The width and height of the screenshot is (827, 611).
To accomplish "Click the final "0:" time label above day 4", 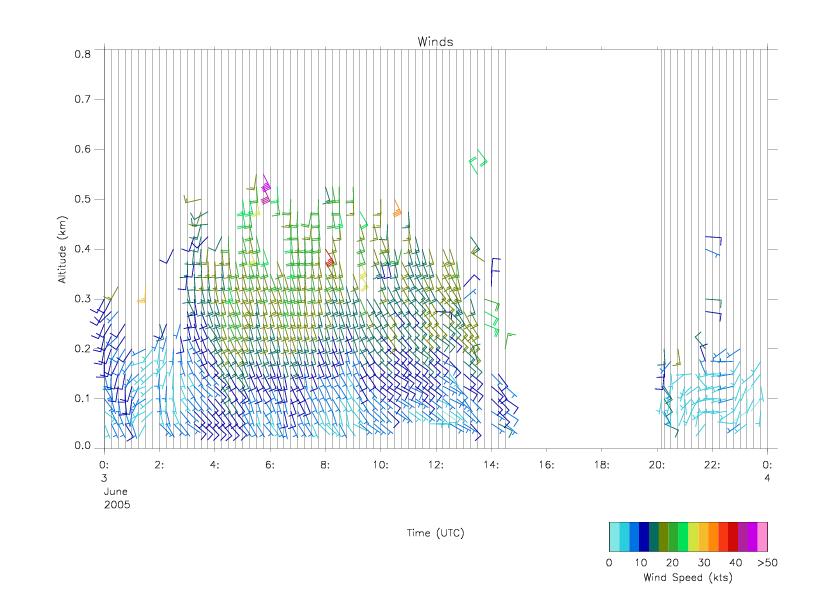I will click(767, 465).
